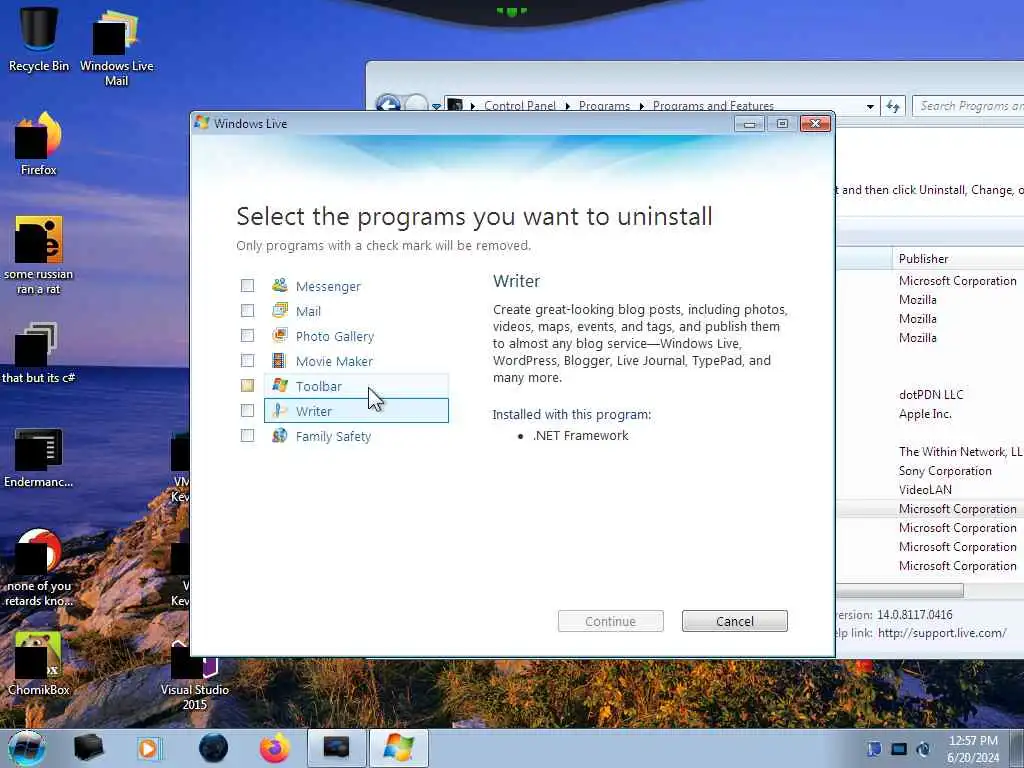Image resolution: width=1024 pixels, height=768 pixels.
Task: Click the Messenger program icon
Action: [x=280, y=285]
